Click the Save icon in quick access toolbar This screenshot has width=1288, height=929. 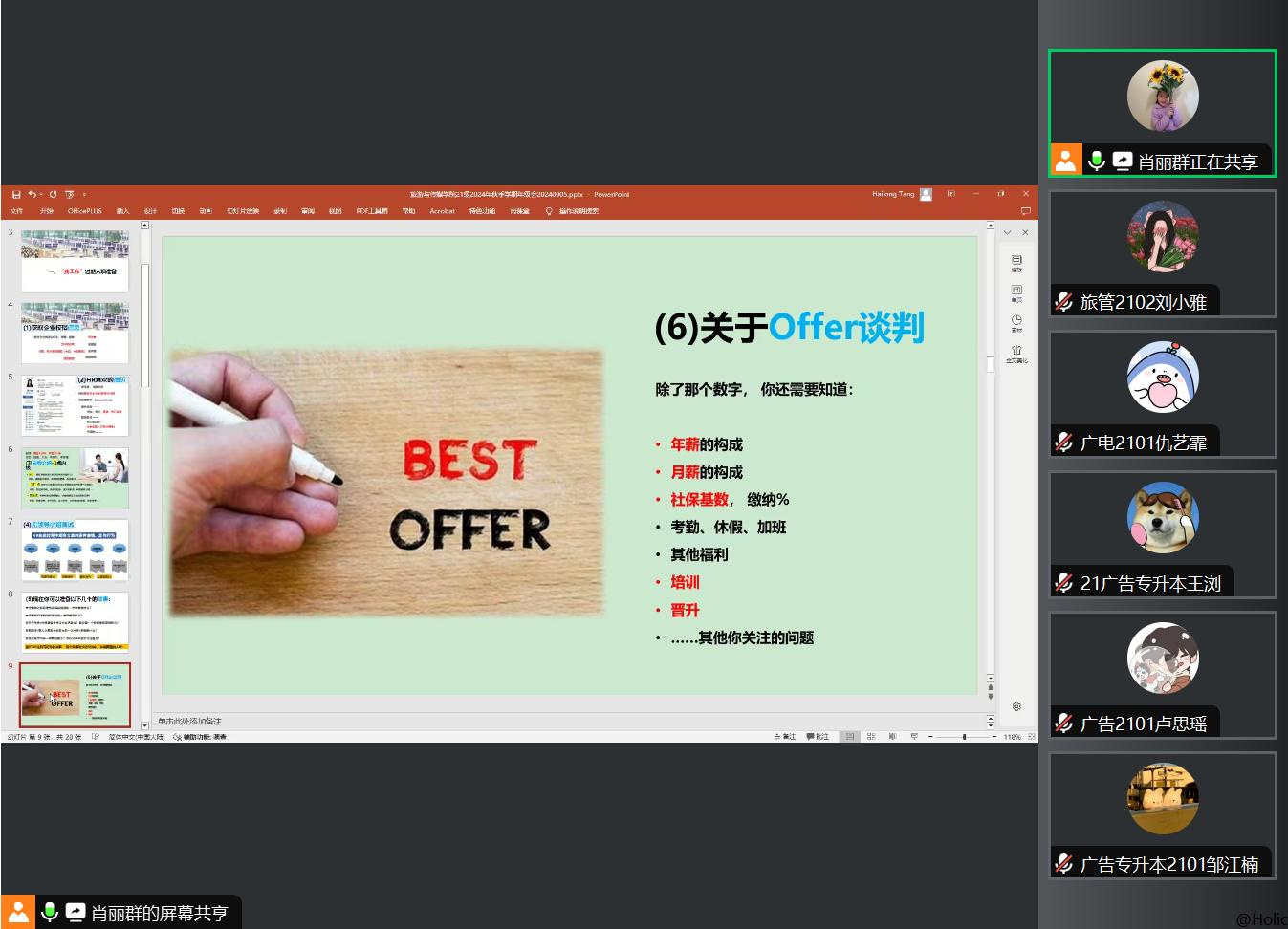16,194
